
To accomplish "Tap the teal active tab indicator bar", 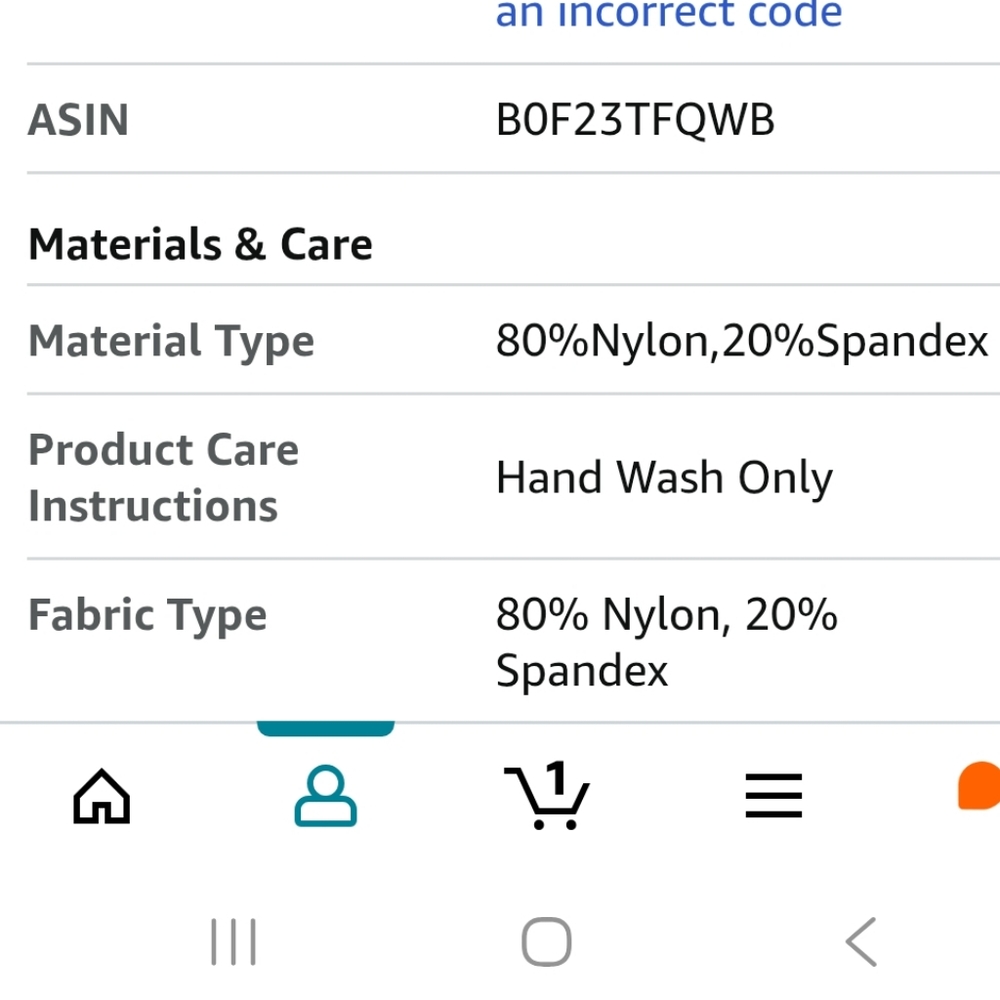I will tap(325, 728).
